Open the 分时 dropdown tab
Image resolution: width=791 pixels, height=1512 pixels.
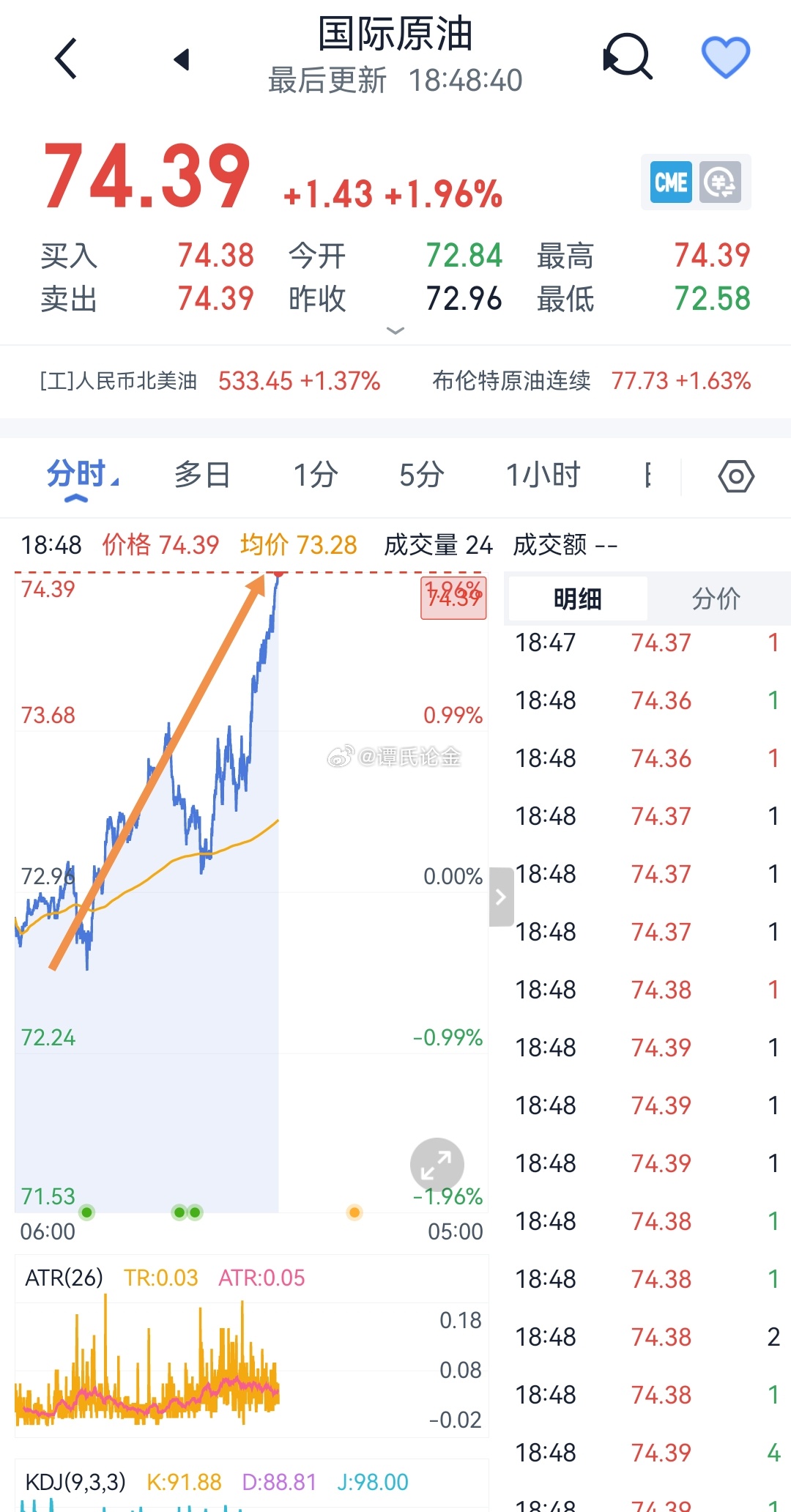pyautogui.click(x=81, y=475)
